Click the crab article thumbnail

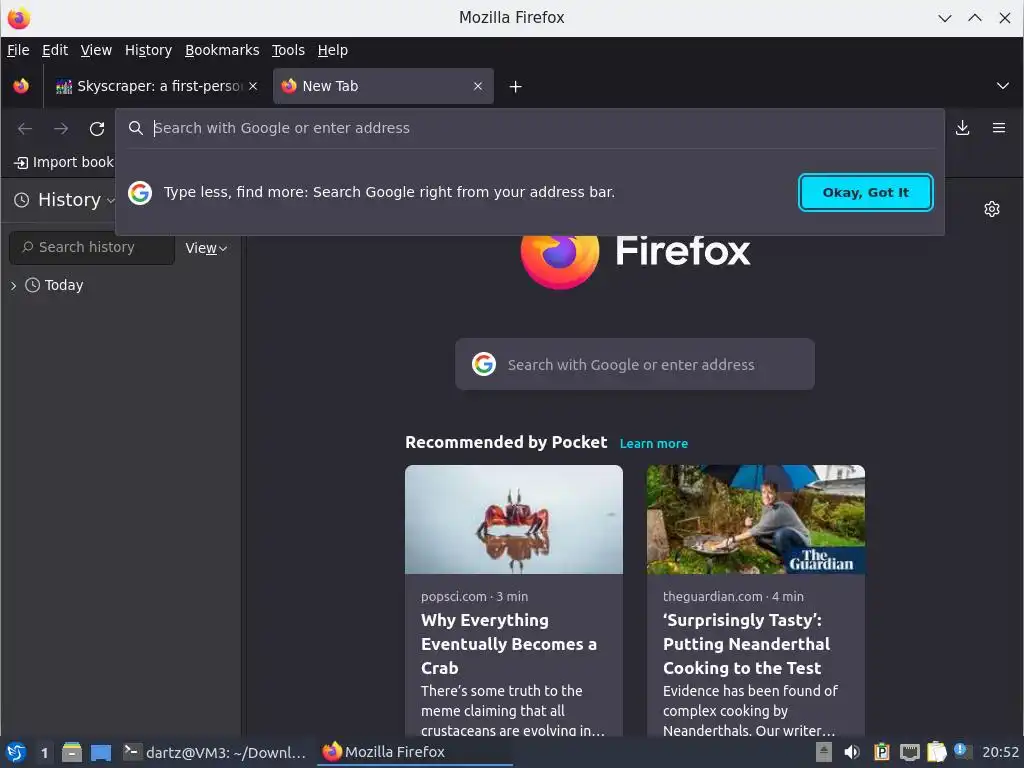pyautogui.click(x=513, y=519)
